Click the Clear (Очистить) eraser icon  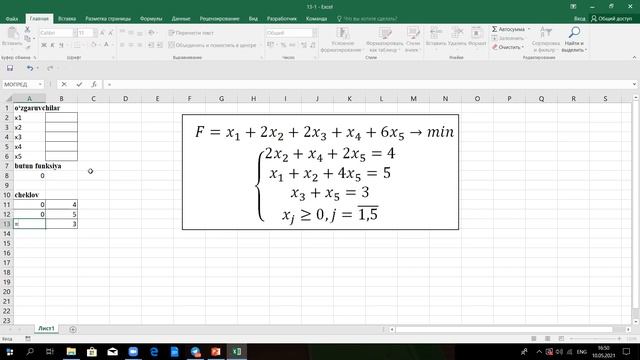tap(495, 47)
